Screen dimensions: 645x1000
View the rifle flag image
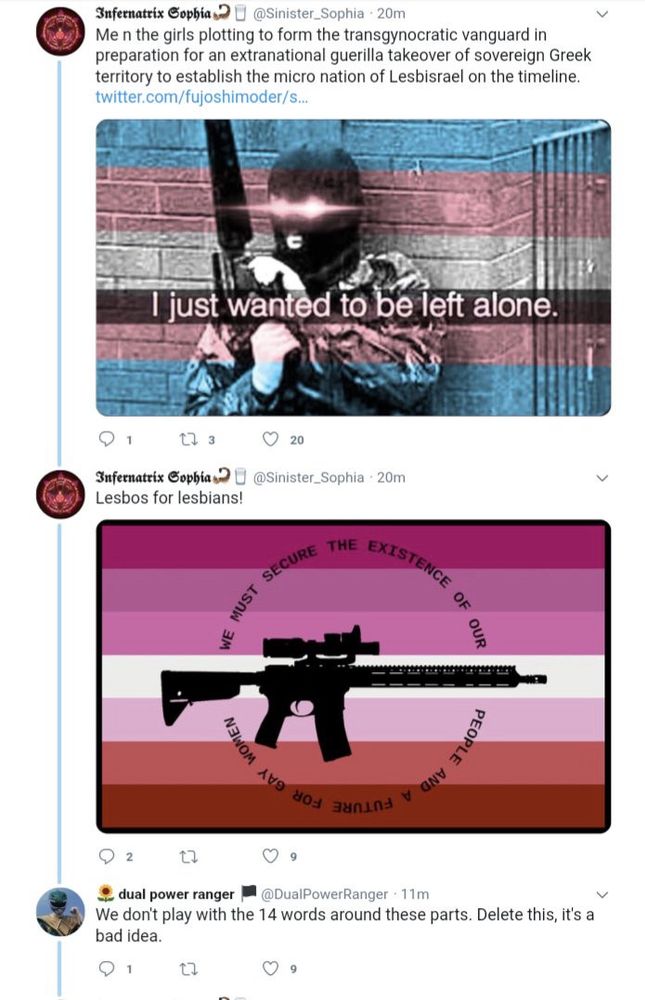point(353,677)
